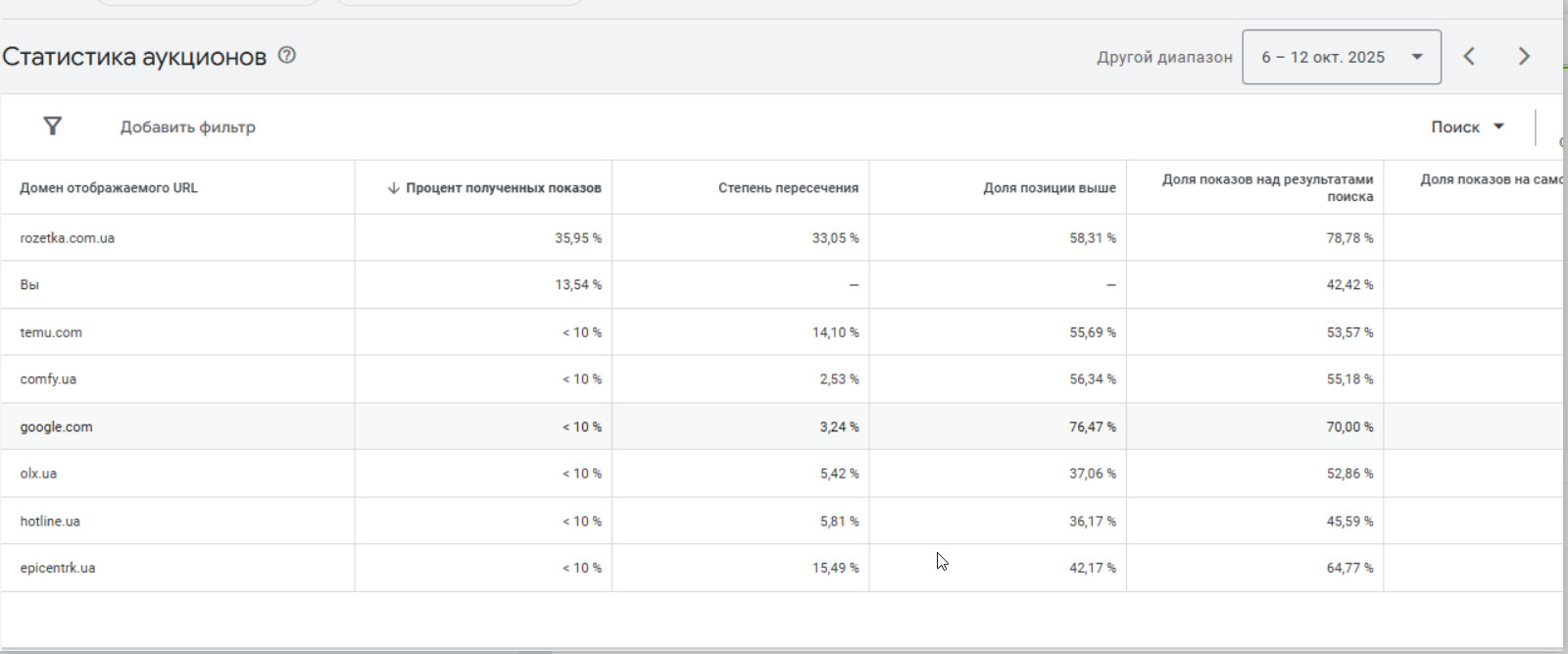Click the olx.ua domain cell
The image size is (1568, 654).
[38, 474]
